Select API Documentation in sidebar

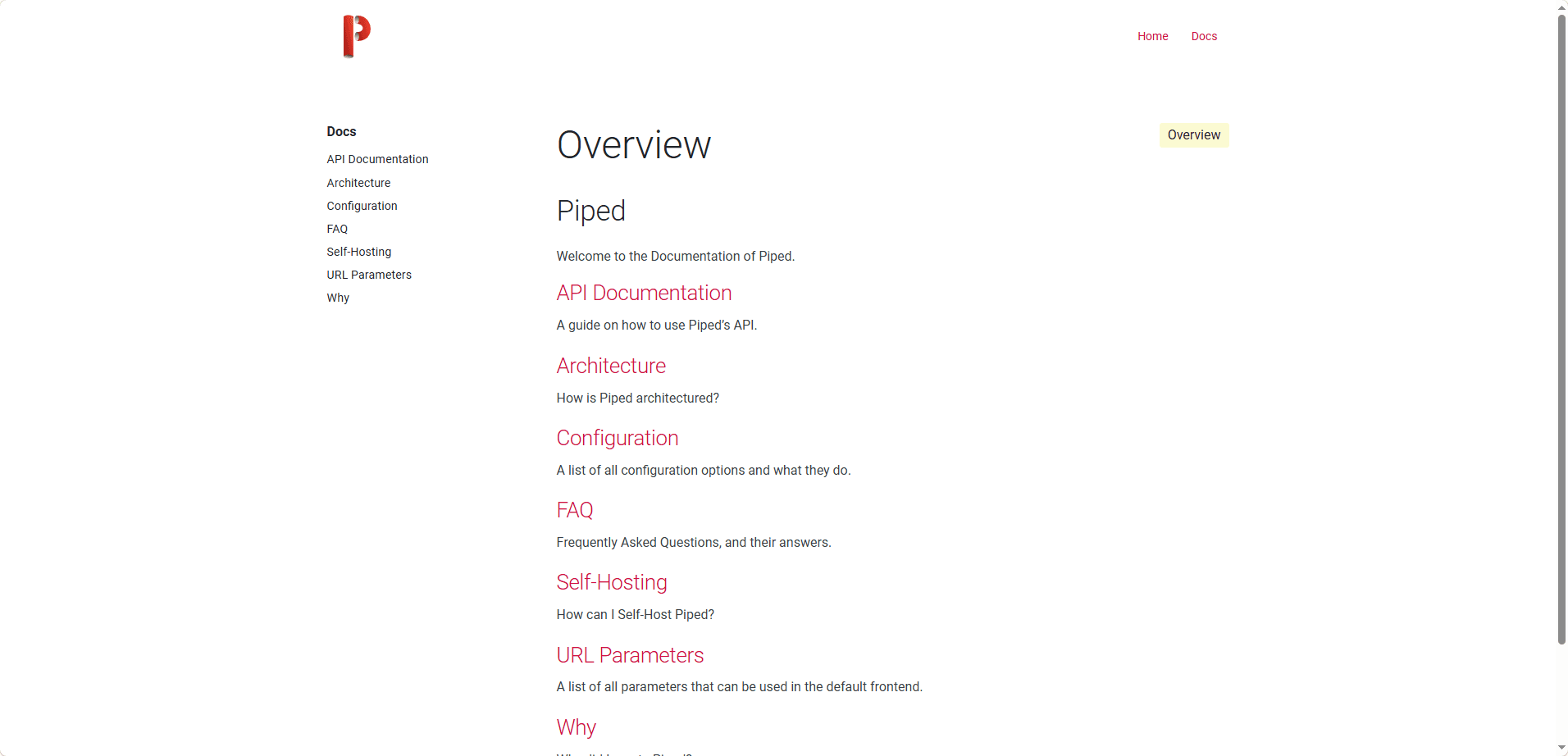click(x=377, y=159)
